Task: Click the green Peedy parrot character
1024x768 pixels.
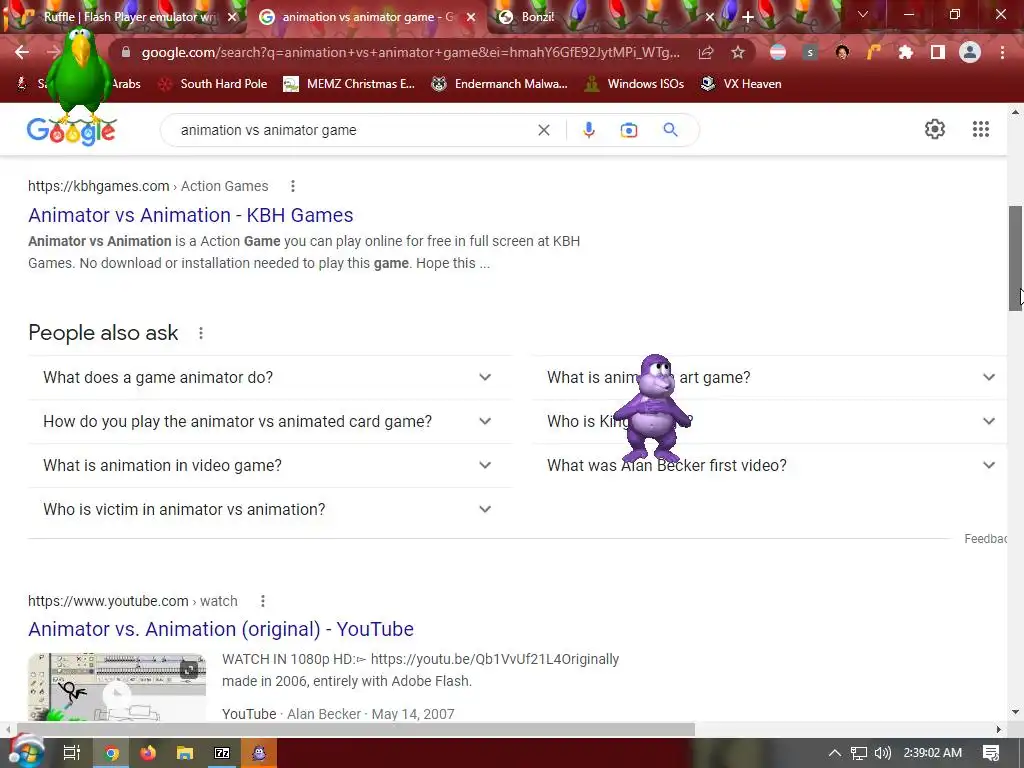Action: coord(80,73)
